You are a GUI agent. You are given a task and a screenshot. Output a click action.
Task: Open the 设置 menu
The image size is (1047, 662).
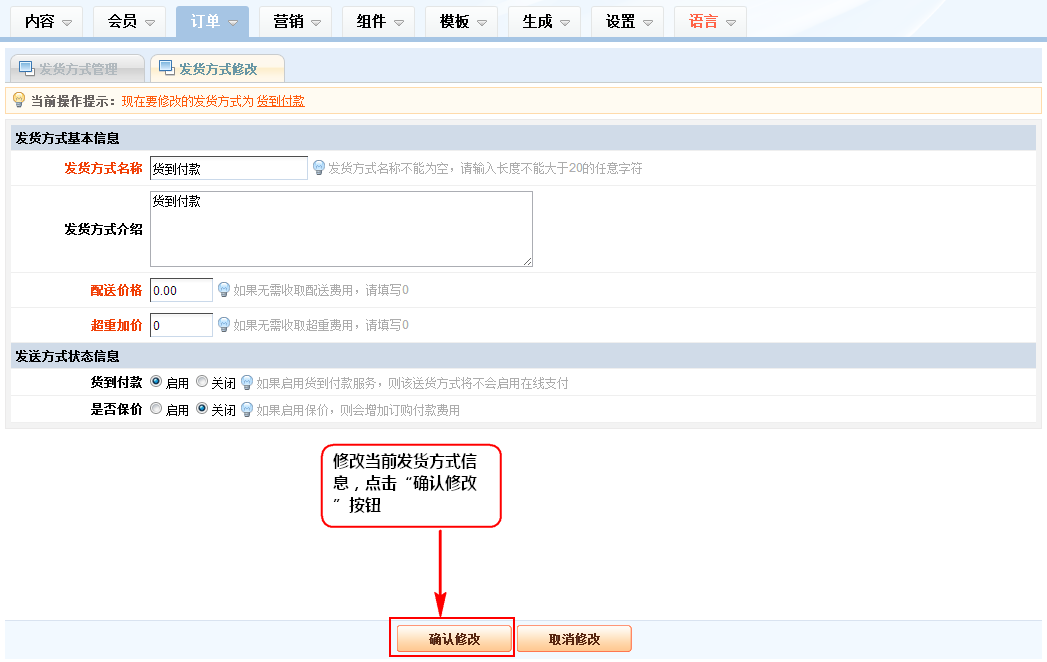point(629,21)
